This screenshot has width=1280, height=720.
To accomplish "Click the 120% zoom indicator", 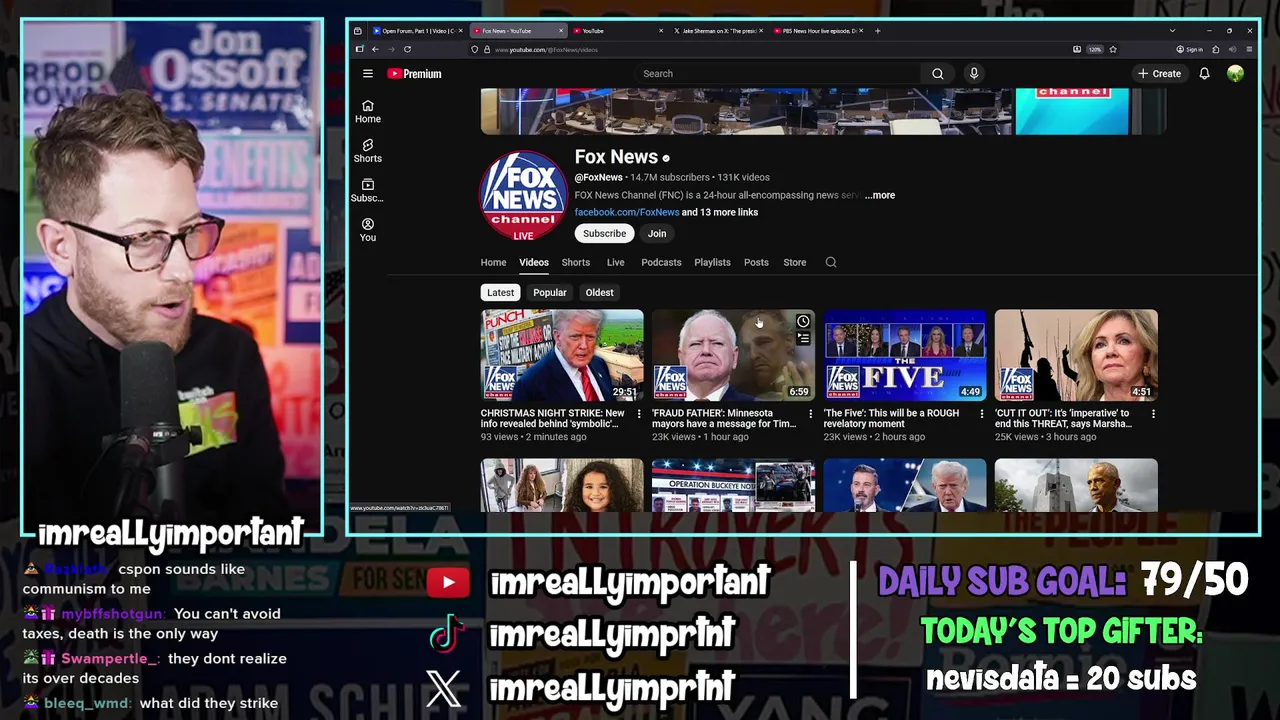I will pyautogui.click(x=1095, y=49).
